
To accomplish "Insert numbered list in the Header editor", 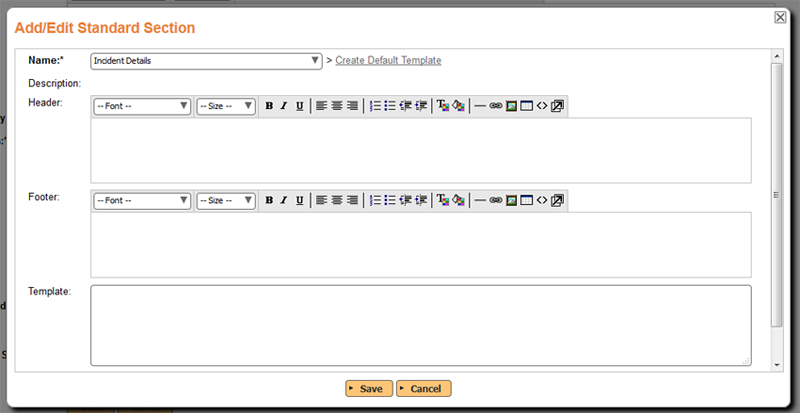I will coord(375,106).
